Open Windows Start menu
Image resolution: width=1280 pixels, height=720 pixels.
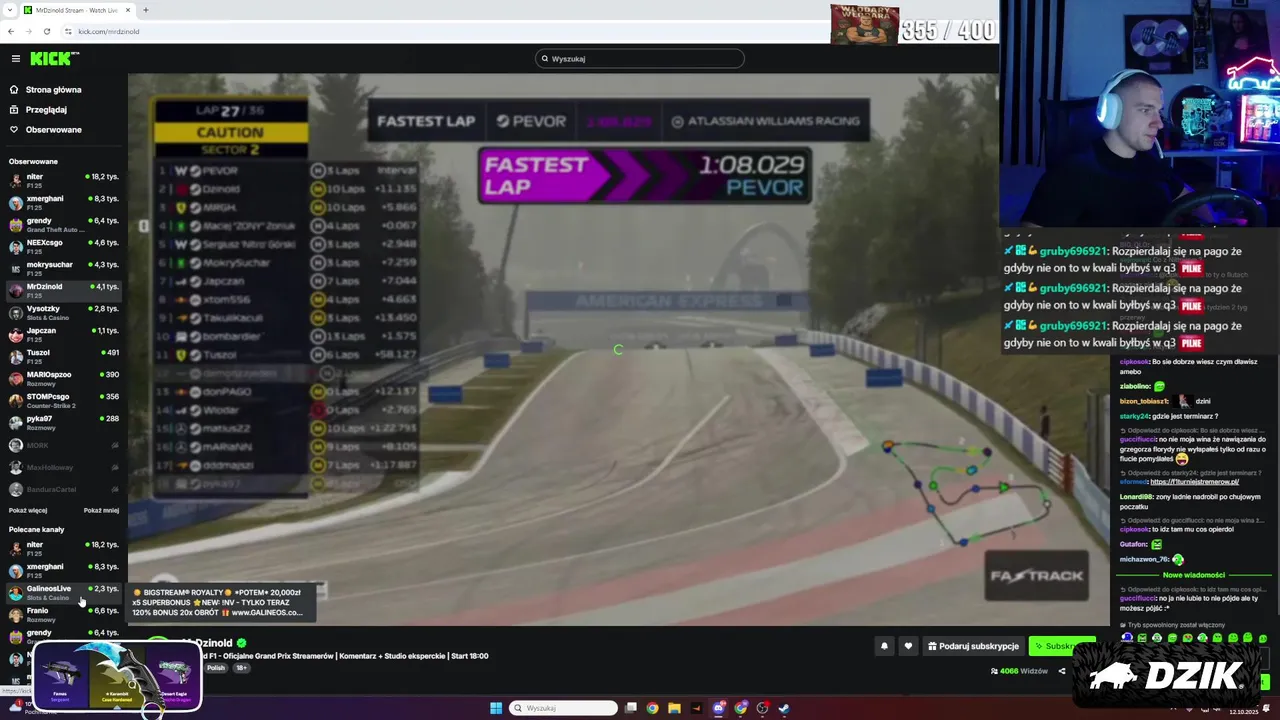495,708
